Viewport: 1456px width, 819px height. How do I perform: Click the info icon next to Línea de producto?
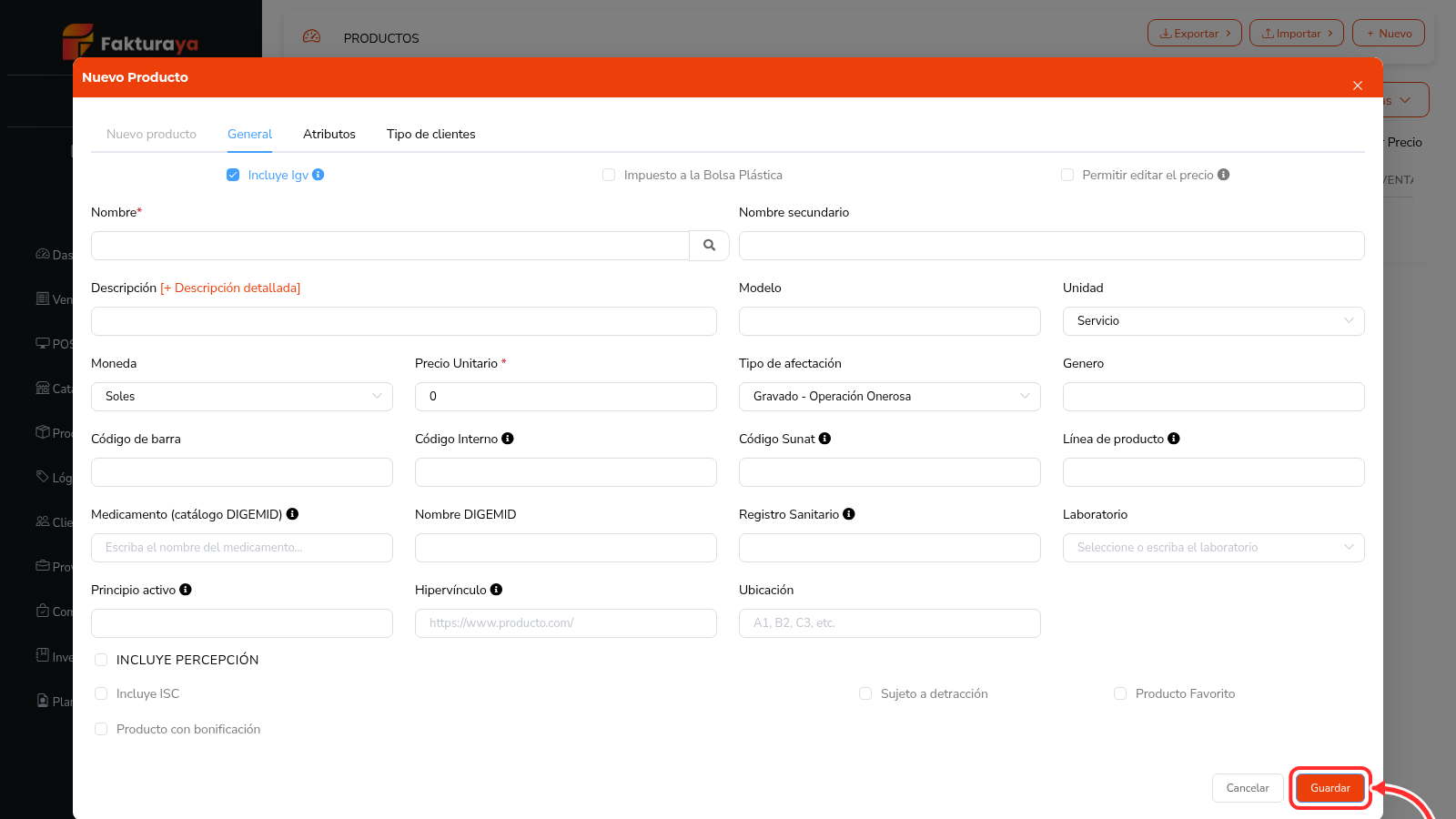[1174, 439]
